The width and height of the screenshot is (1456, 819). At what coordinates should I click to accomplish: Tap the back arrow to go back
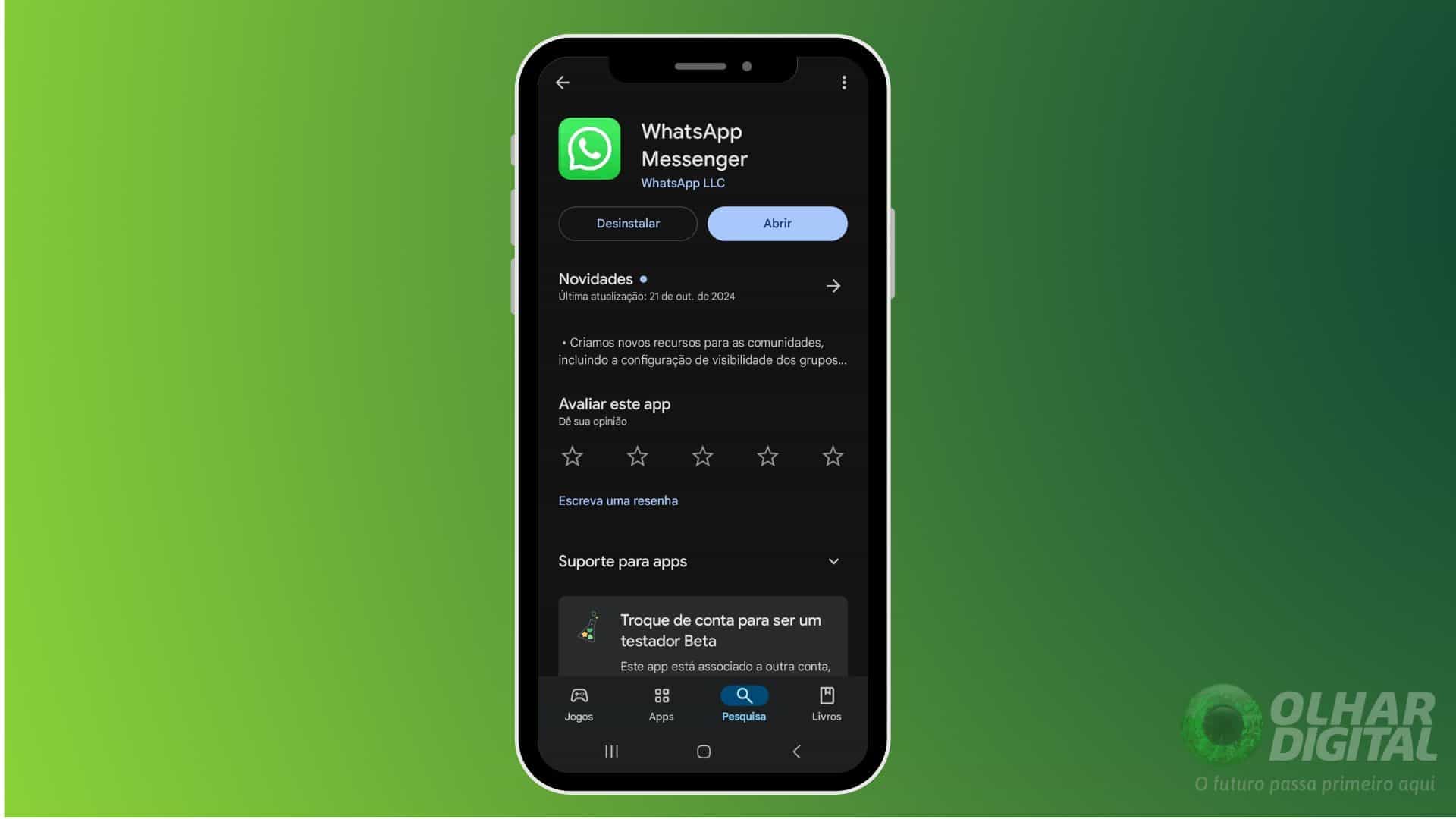[x=563, y=82]
